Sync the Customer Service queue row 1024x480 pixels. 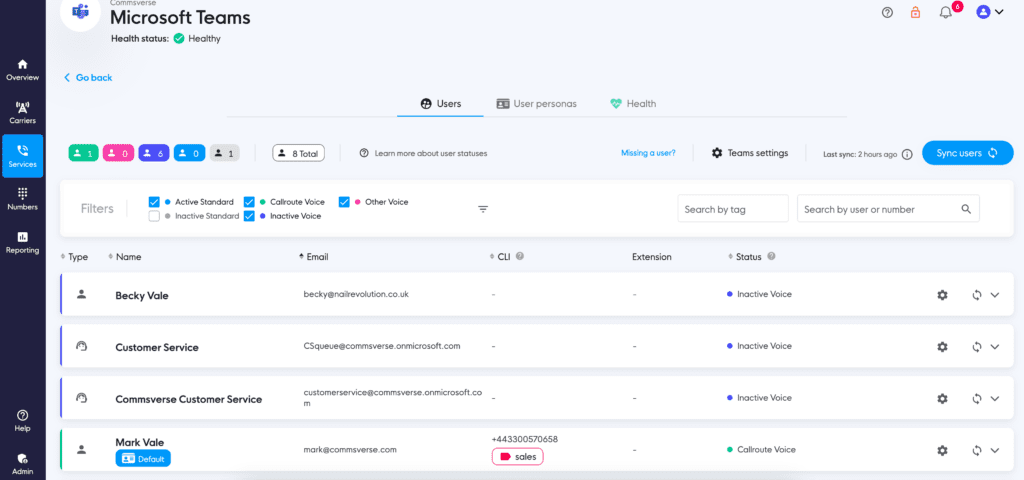(x=977, y=347)
